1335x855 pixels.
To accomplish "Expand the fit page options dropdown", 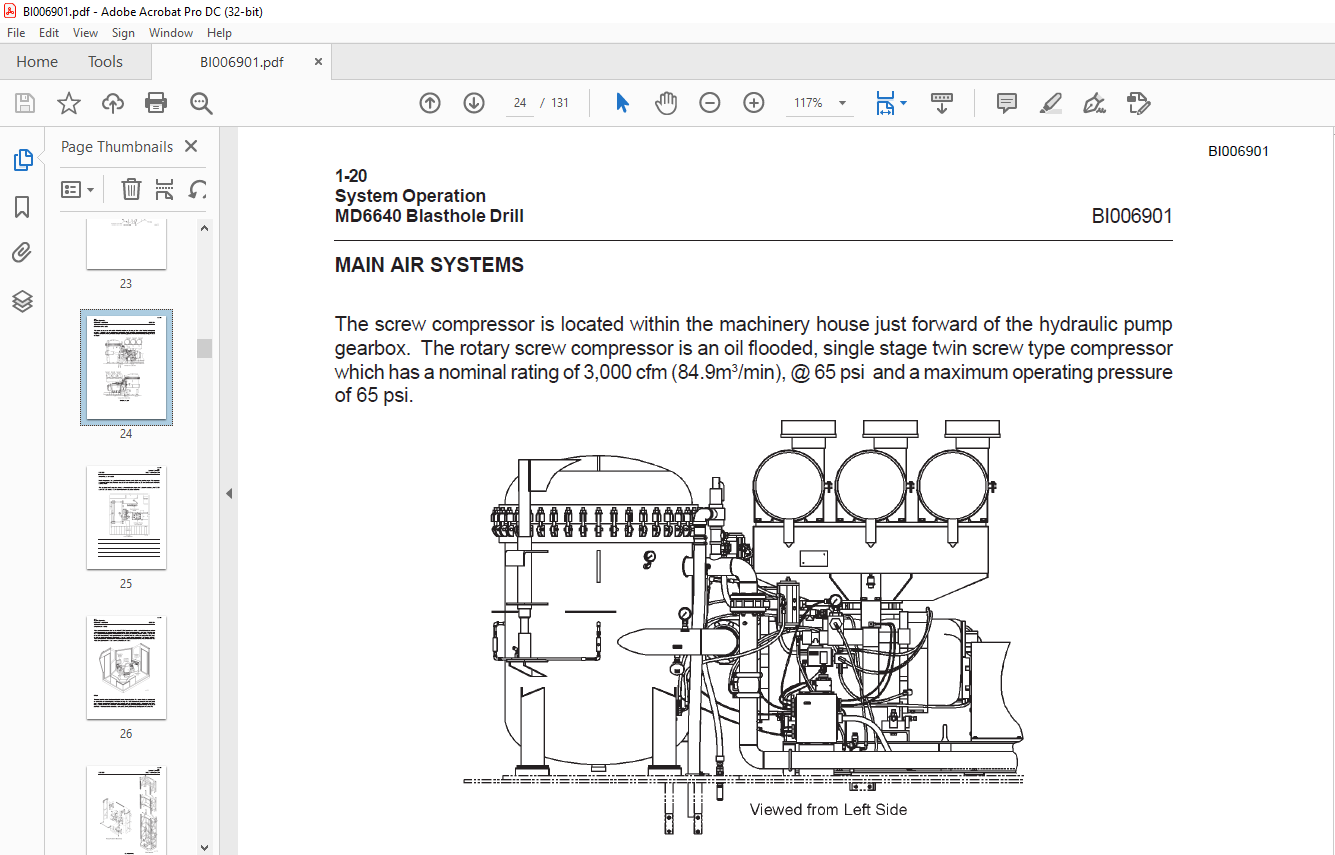I will [x=903, y=103].
